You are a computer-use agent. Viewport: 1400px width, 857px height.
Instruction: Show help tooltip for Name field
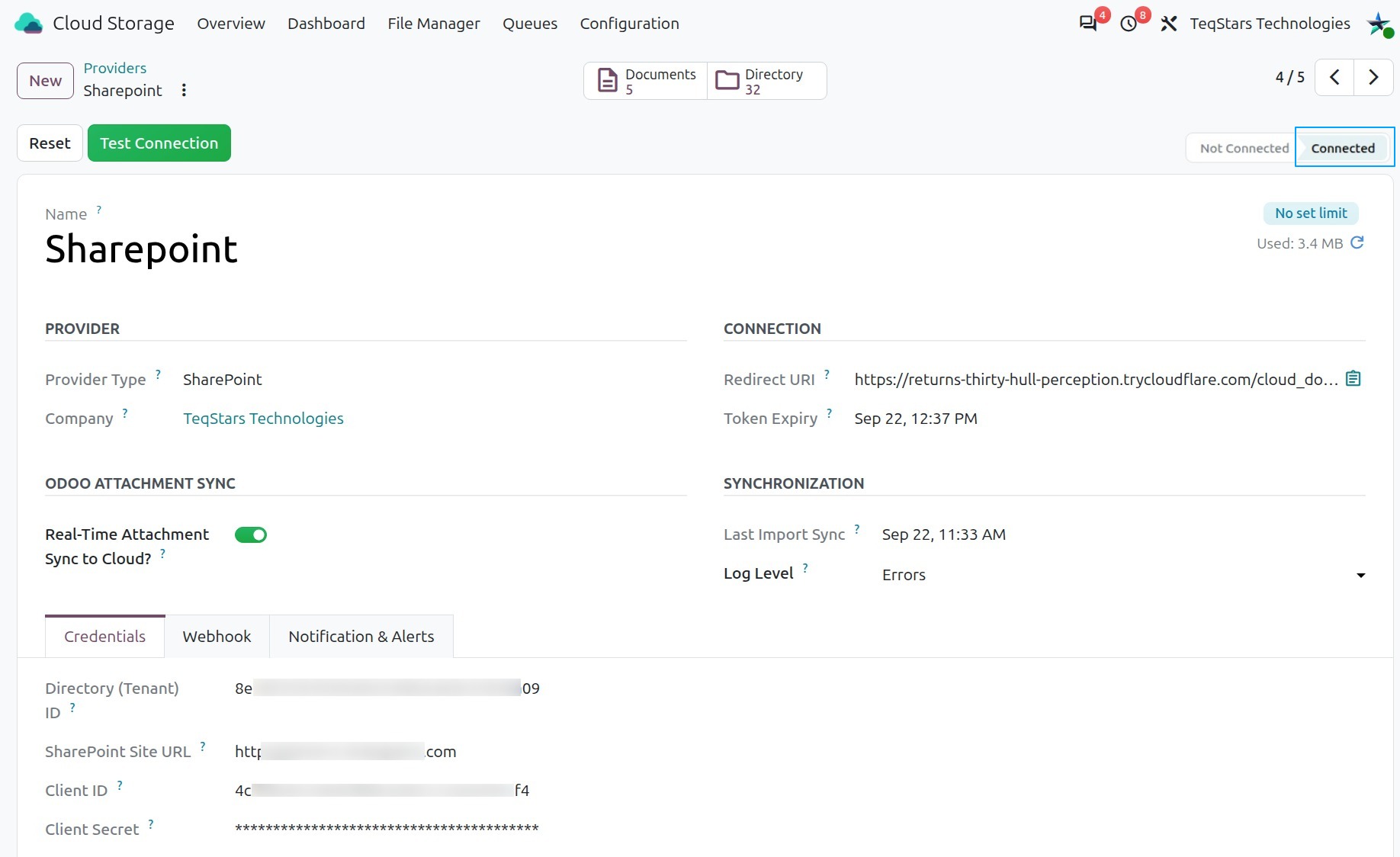pos(98,209)
